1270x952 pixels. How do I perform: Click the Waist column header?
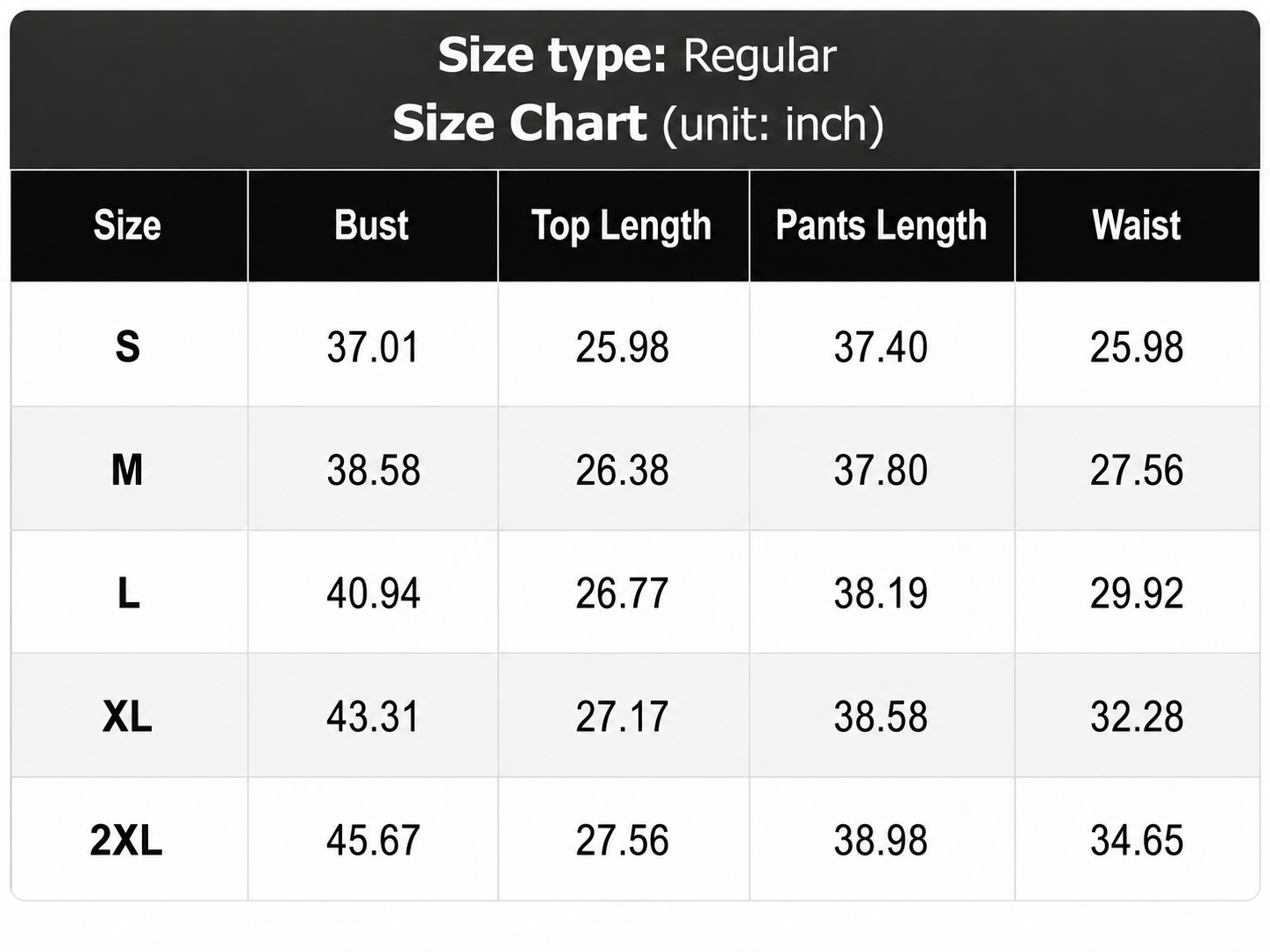tap(1137, 225)
